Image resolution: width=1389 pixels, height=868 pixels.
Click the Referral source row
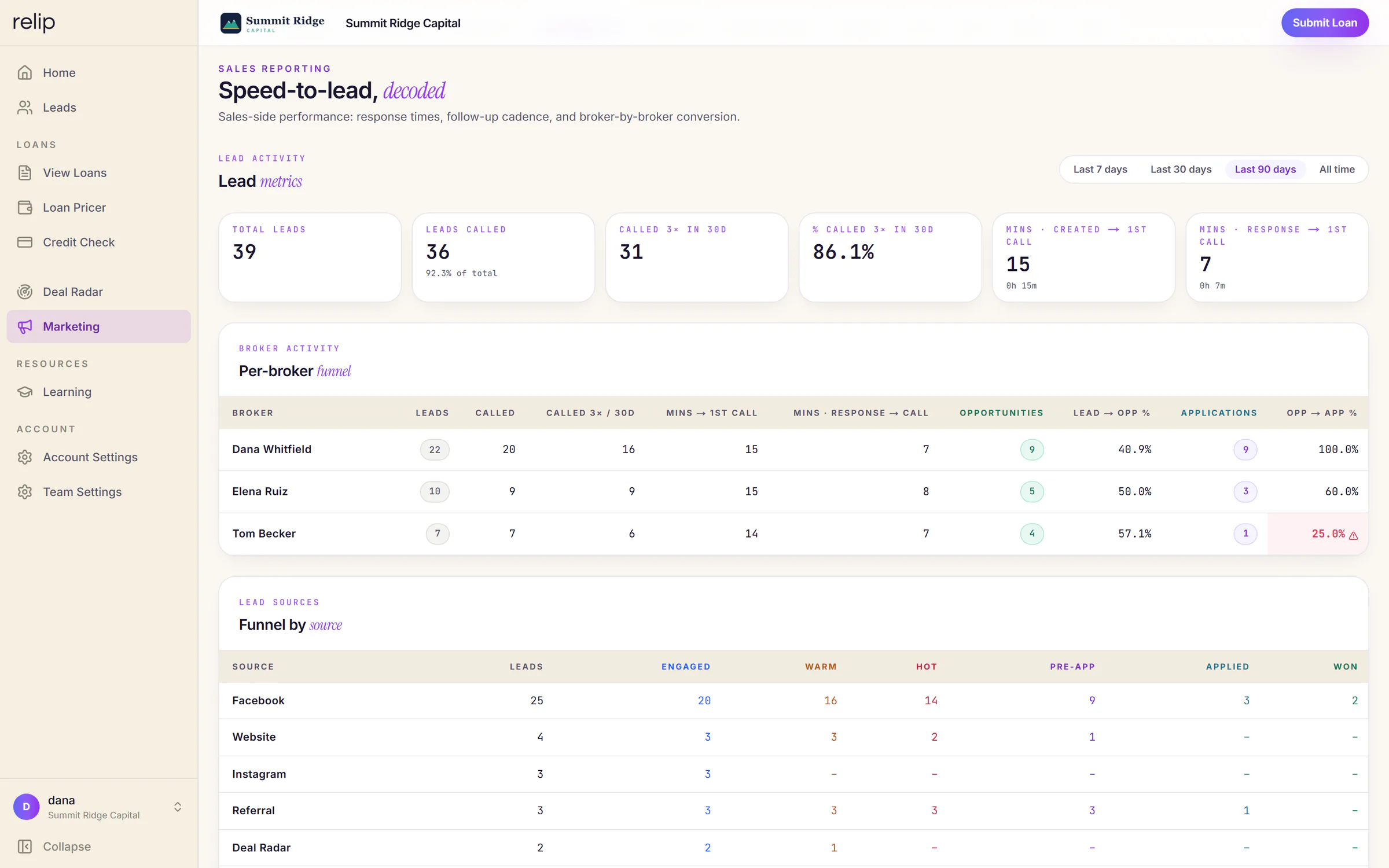click(793, 811)
